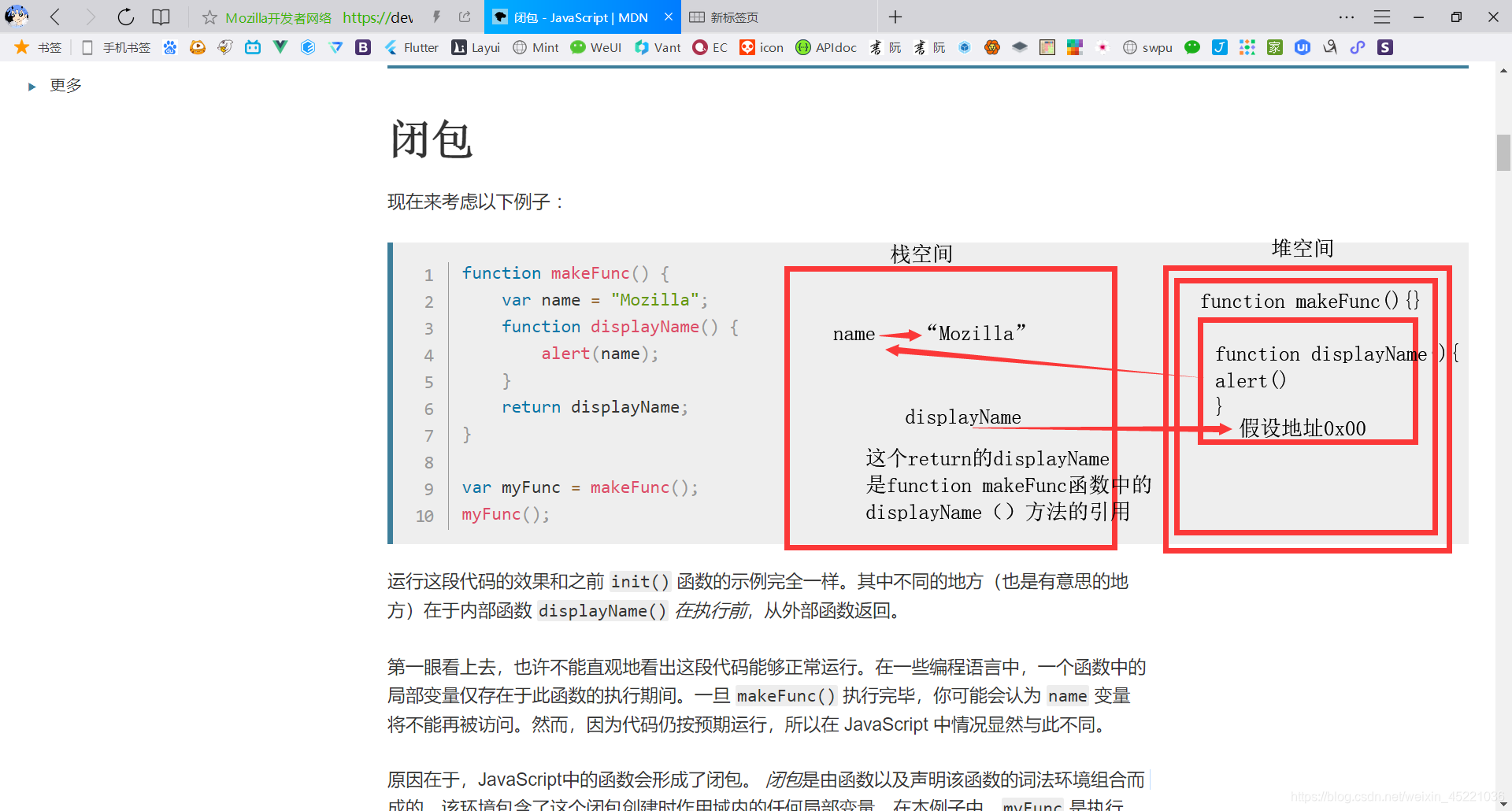
Task: Open the green WeChat bubble bookmark
Action: pyautogui.click(x=1192, y=47)
